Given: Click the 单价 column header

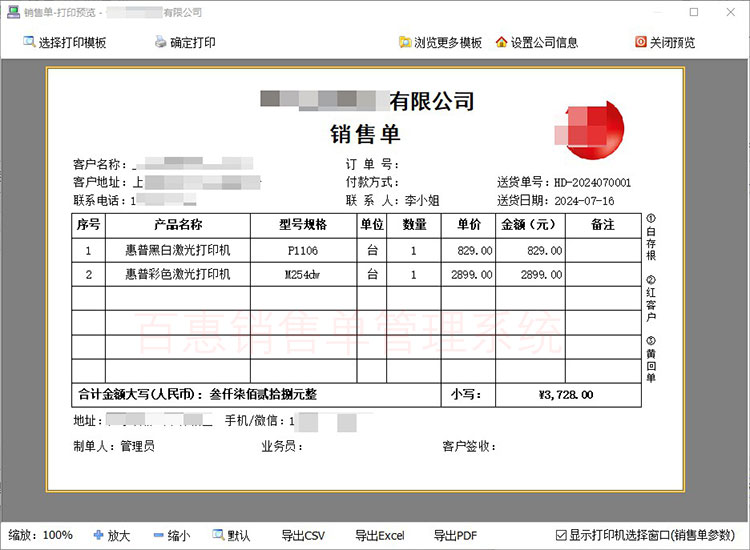Looking at the screenshot, I should coord(469,224).
